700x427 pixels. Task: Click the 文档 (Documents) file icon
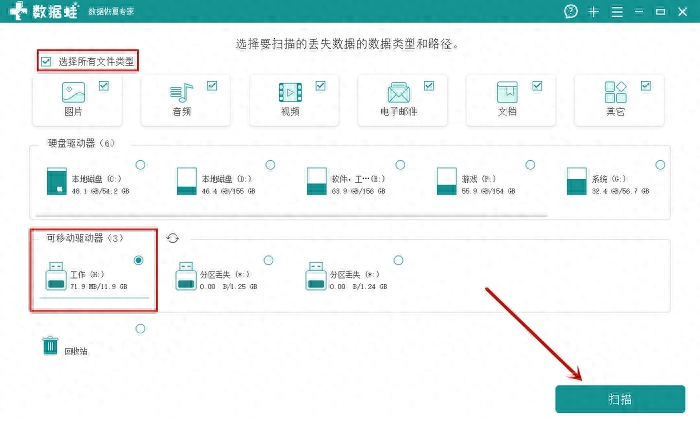click(507, 93)
